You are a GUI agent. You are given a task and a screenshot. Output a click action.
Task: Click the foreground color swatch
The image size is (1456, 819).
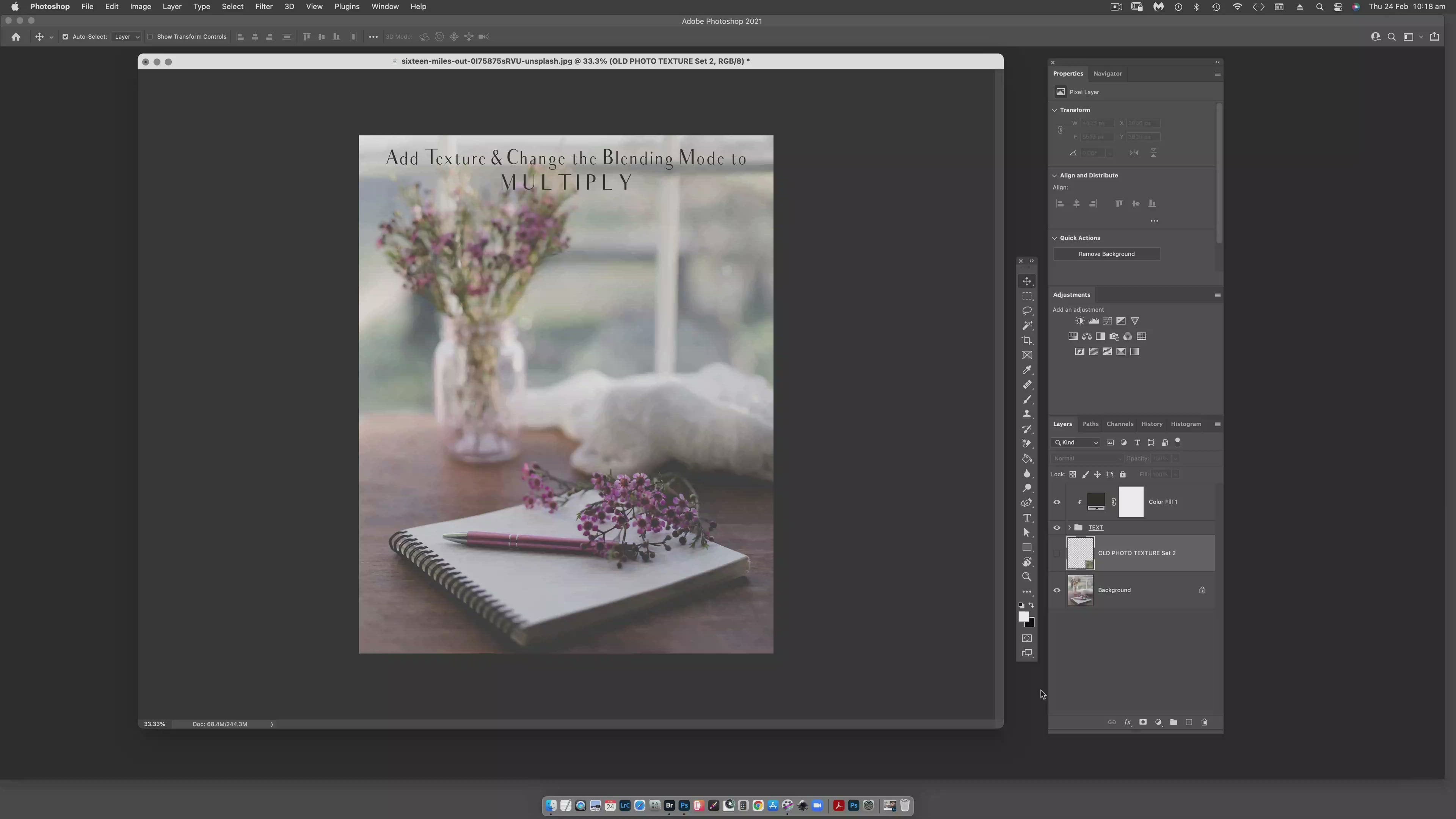[1023, 617]
